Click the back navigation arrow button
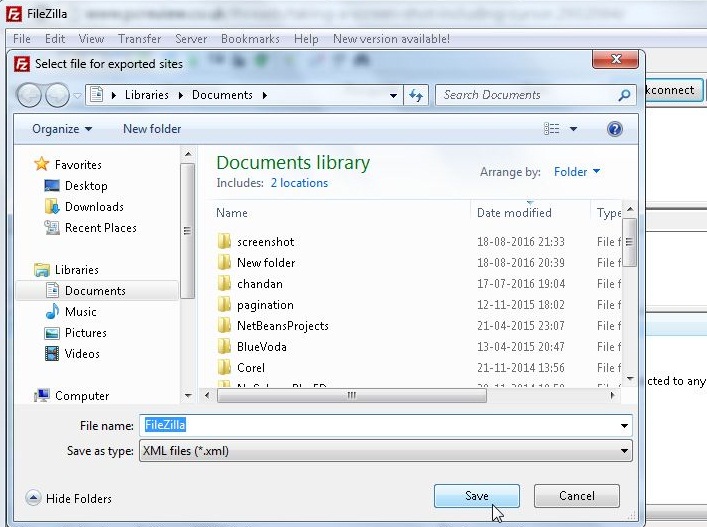707x527 pixels. pyautogui.click(x=29, y=95)
